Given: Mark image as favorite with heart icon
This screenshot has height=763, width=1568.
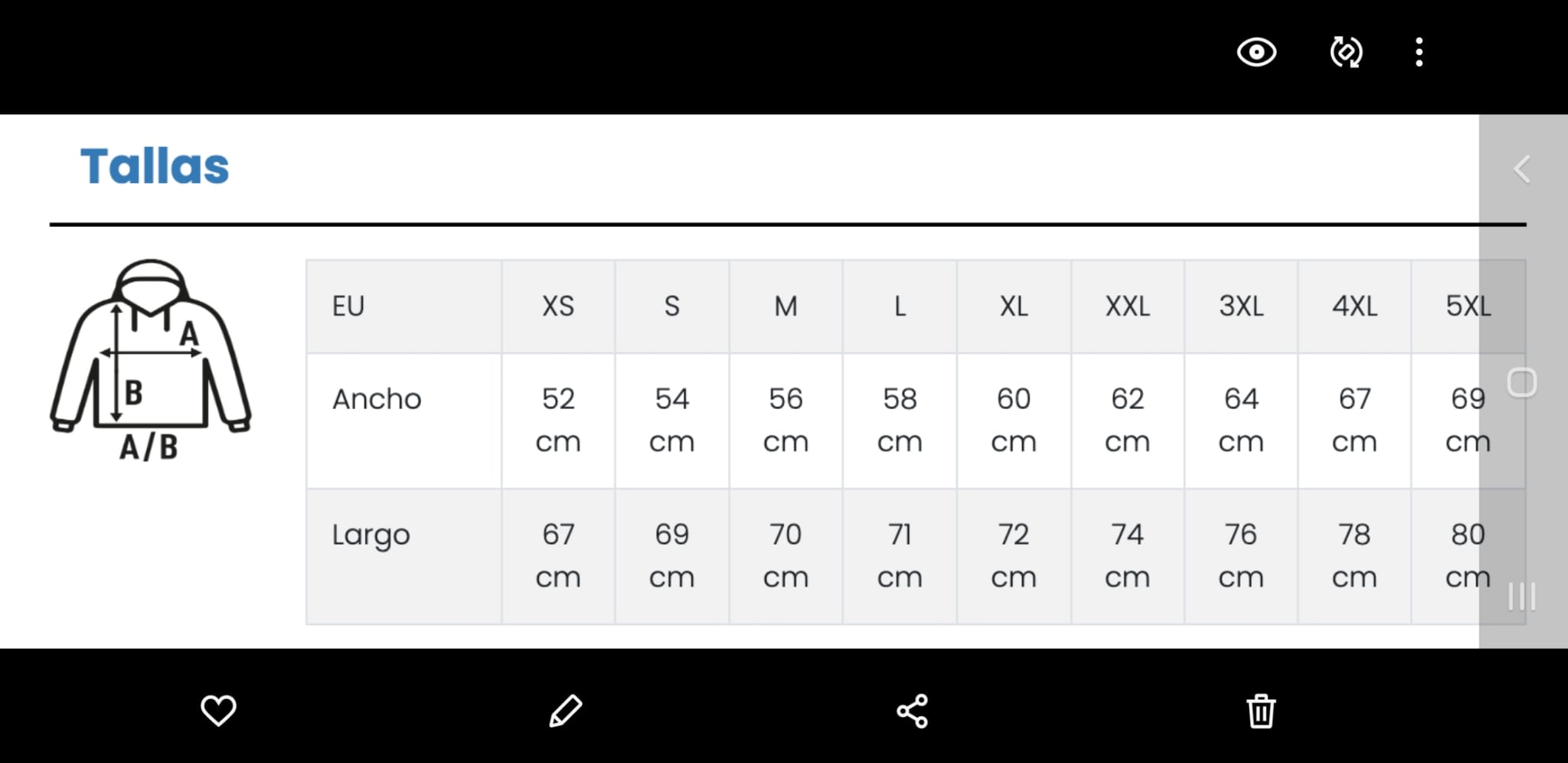Looking at the screenshot, I should point(218,710).
